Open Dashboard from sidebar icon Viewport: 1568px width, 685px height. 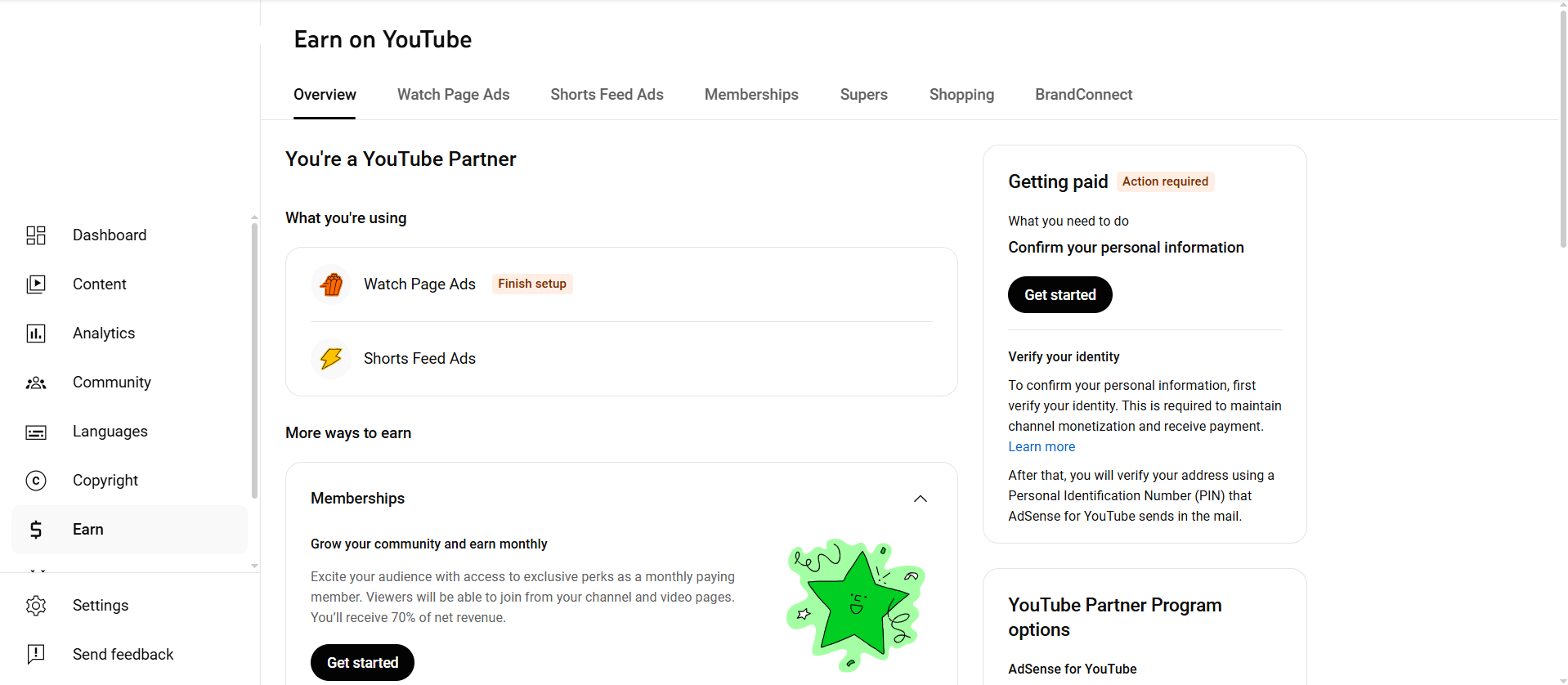36,235
